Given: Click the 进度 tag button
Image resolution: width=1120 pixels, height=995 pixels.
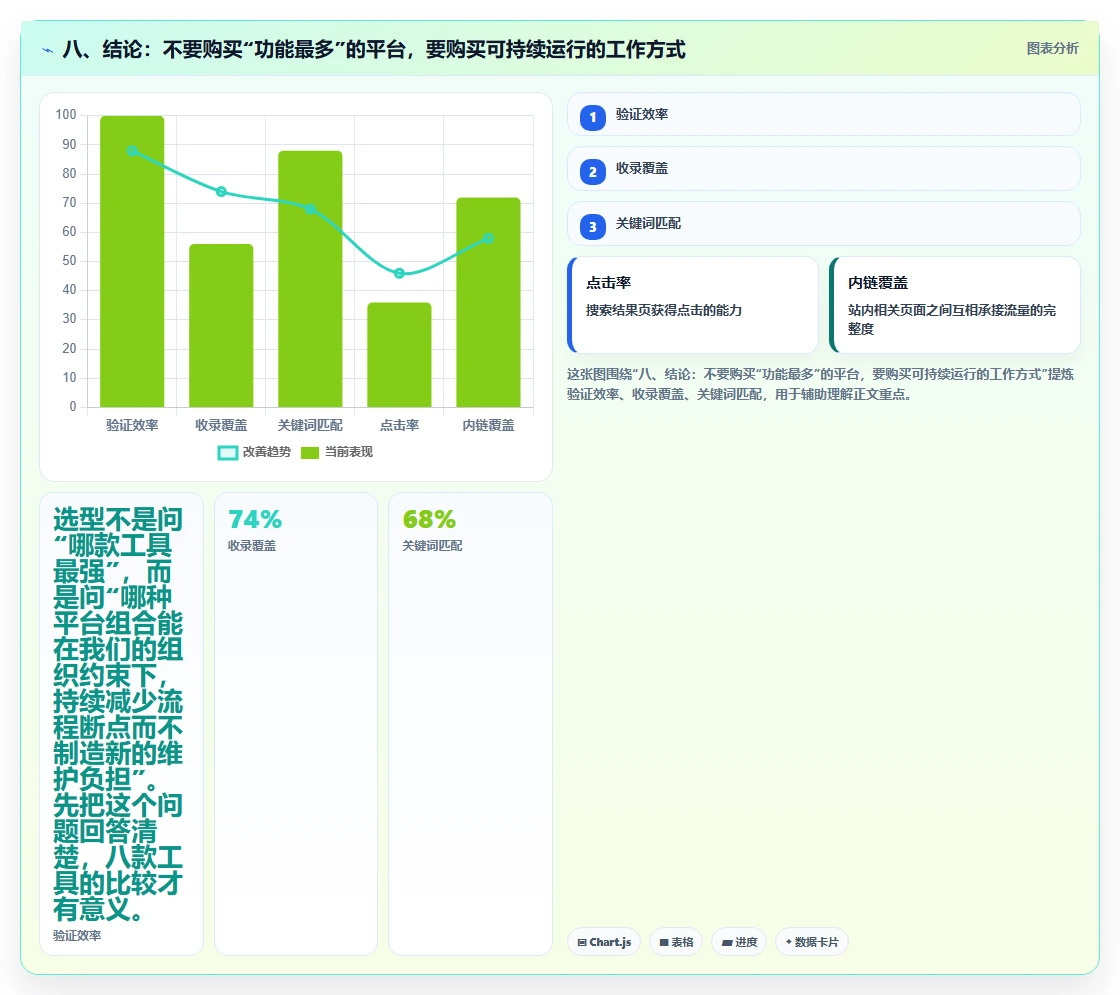Looking at the screenshot, I should (x=739, y=942).
